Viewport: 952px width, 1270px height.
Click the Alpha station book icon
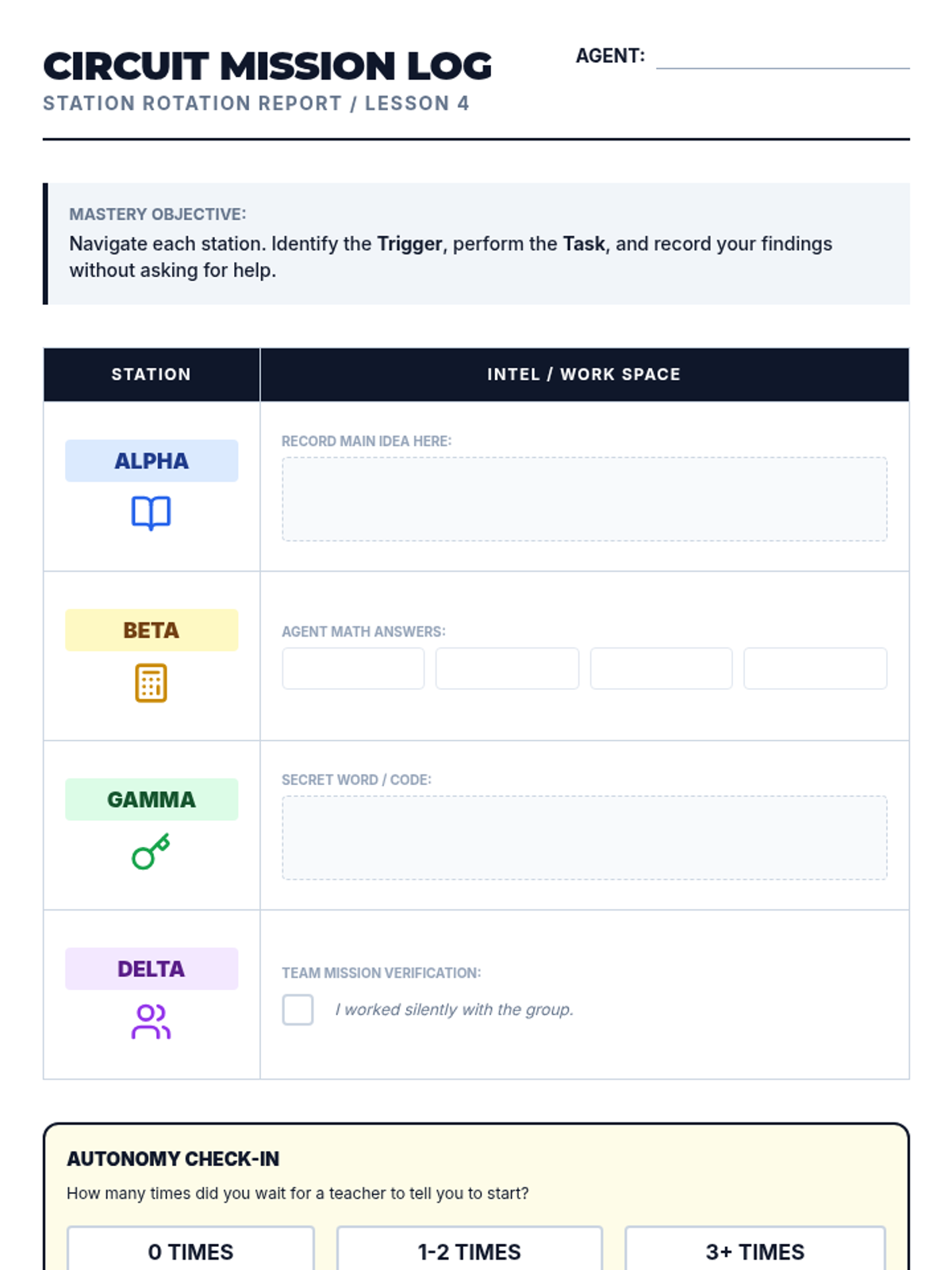click(151, 513)
